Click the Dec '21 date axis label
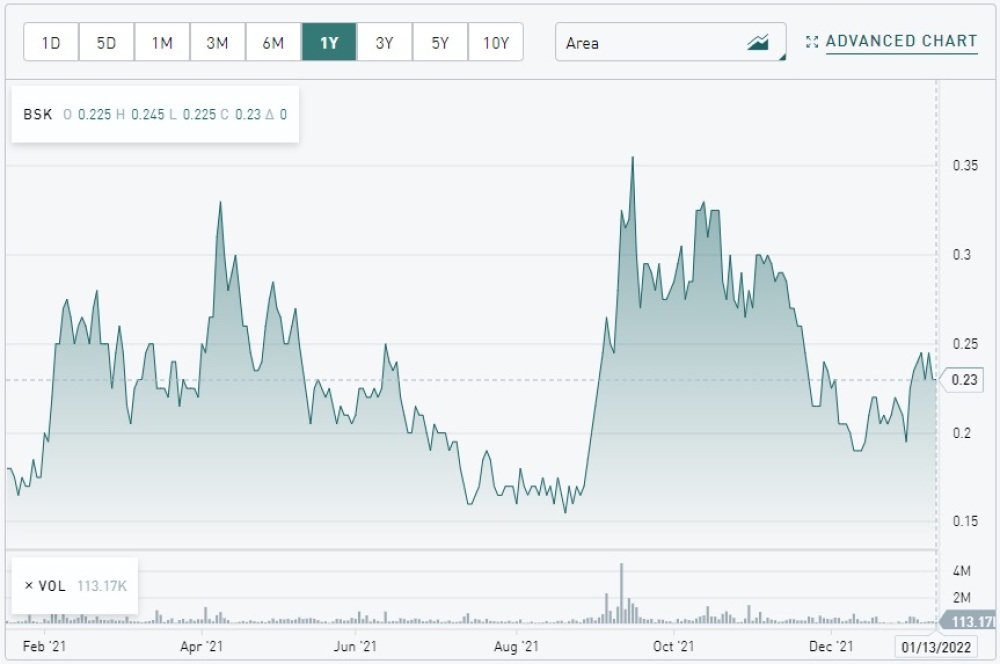This screenshot has height=664, width=1000. coord(831,646)
